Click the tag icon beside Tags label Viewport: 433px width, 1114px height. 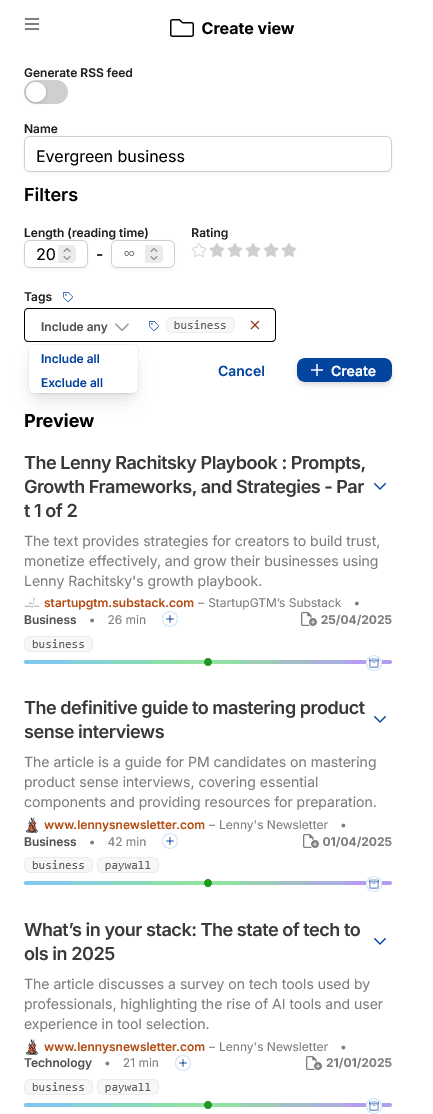[x=68, y=296]
